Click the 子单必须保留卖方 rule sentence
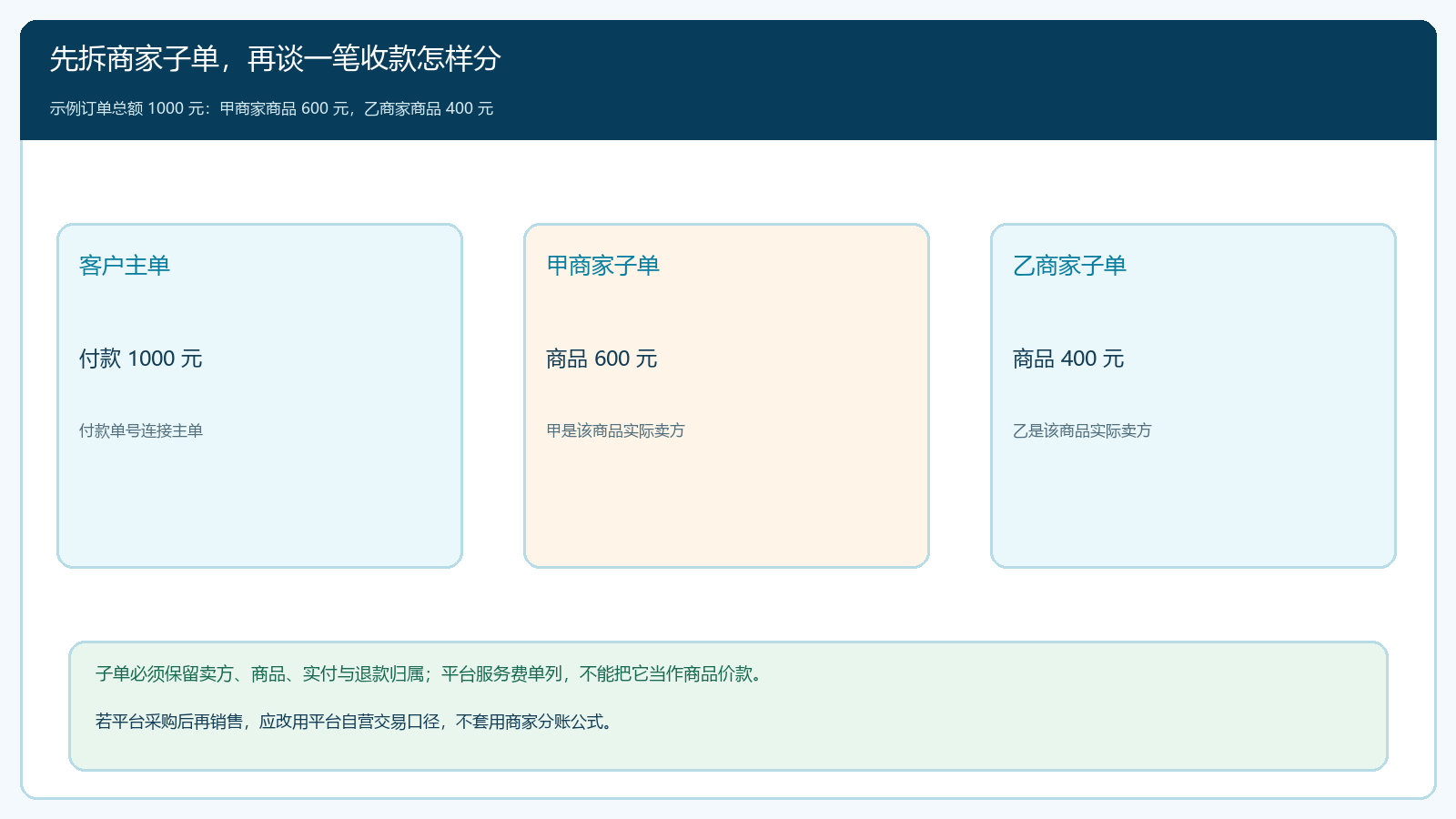This screenshot has width=1456, height=819. point(430,673)
